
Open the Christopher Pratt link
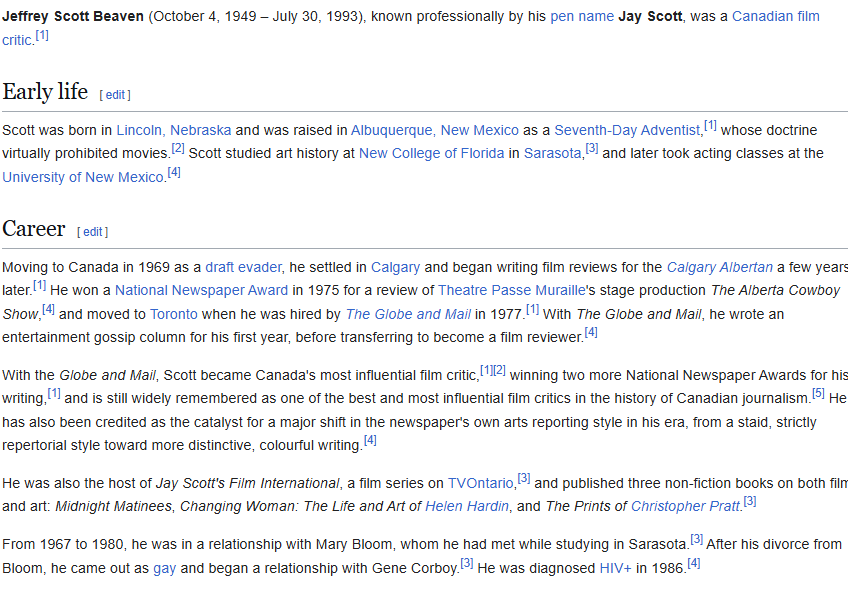point(685,506)
